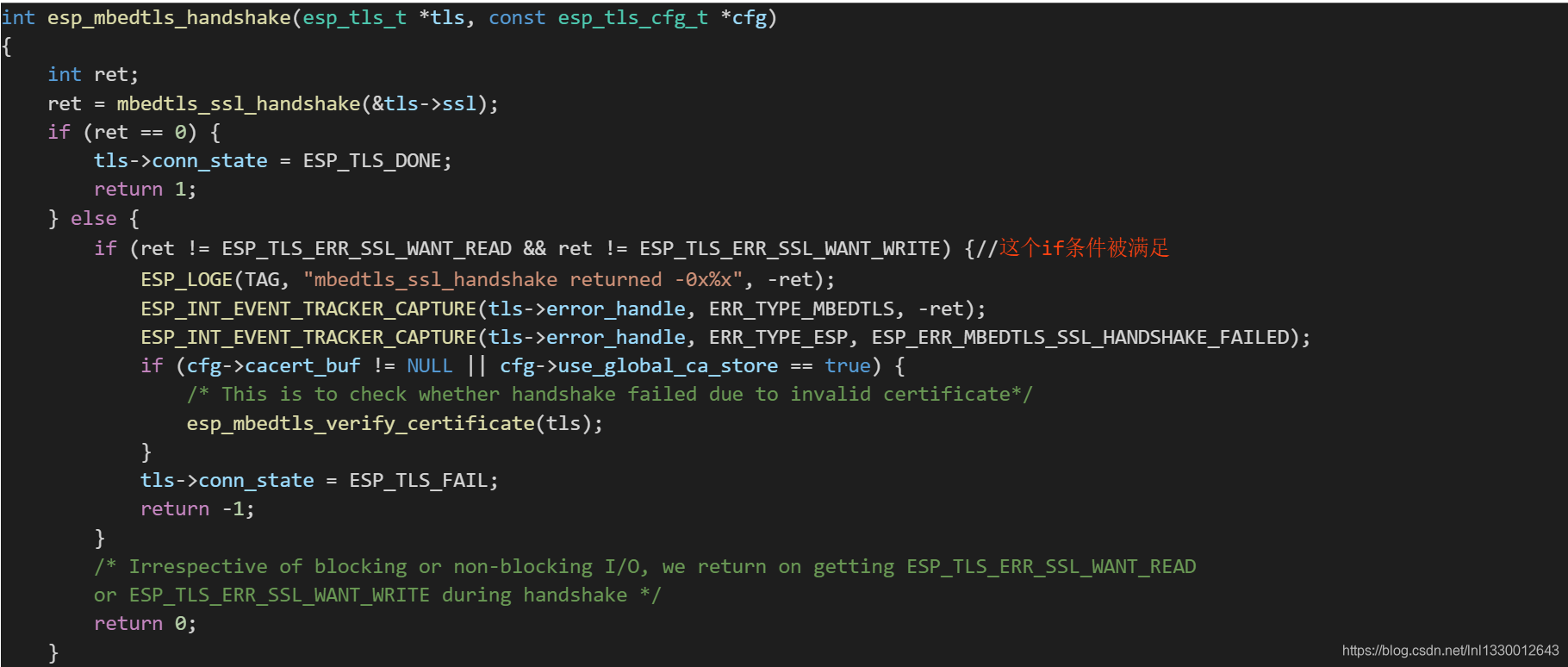Click the esp_tls_cfg_t parameter type
The width and height of the screenshot is (1568, 667).
tap(632, 18)
